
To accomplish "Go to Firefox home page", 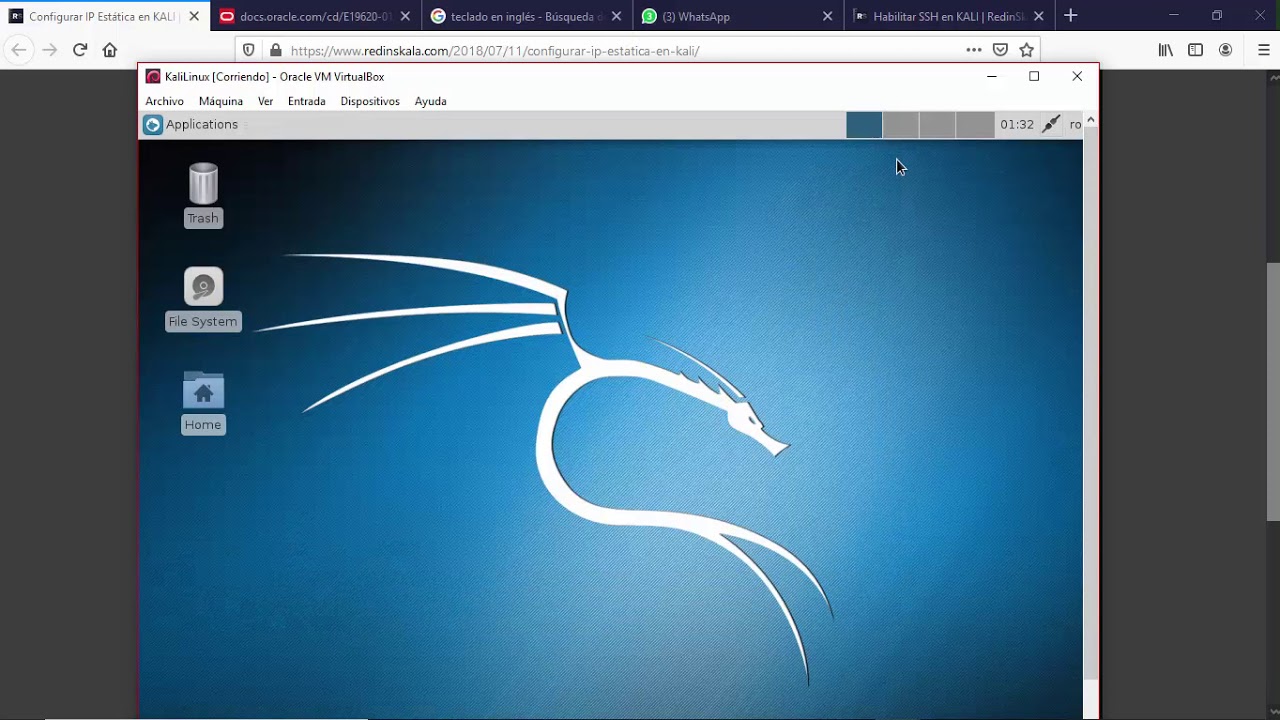I will pyautogui.click(x=110, y=50).
